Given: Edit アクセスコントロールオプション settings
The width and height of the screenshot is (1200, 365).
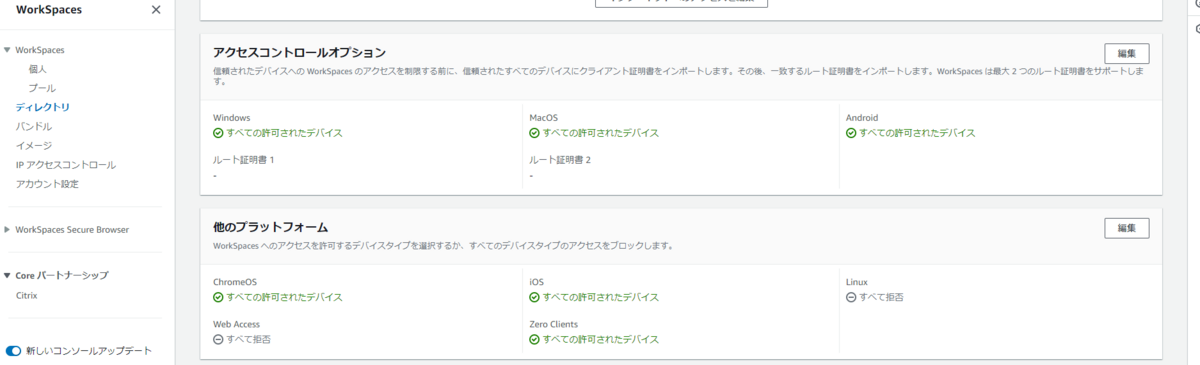Looking at the screenshot, I should point(1126,54).
